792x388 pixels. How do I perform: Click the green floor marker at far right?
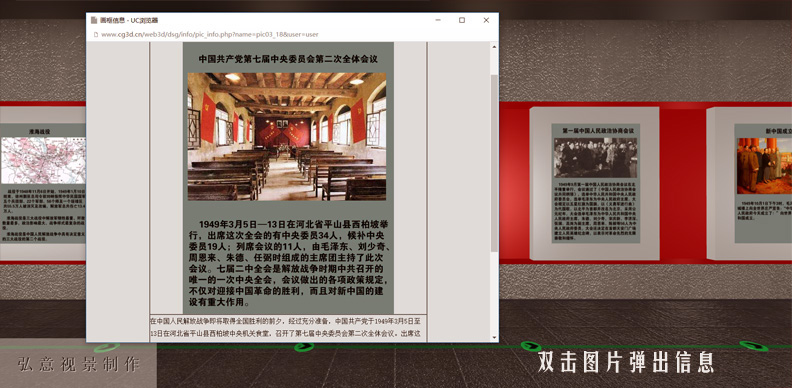[754, 346]
